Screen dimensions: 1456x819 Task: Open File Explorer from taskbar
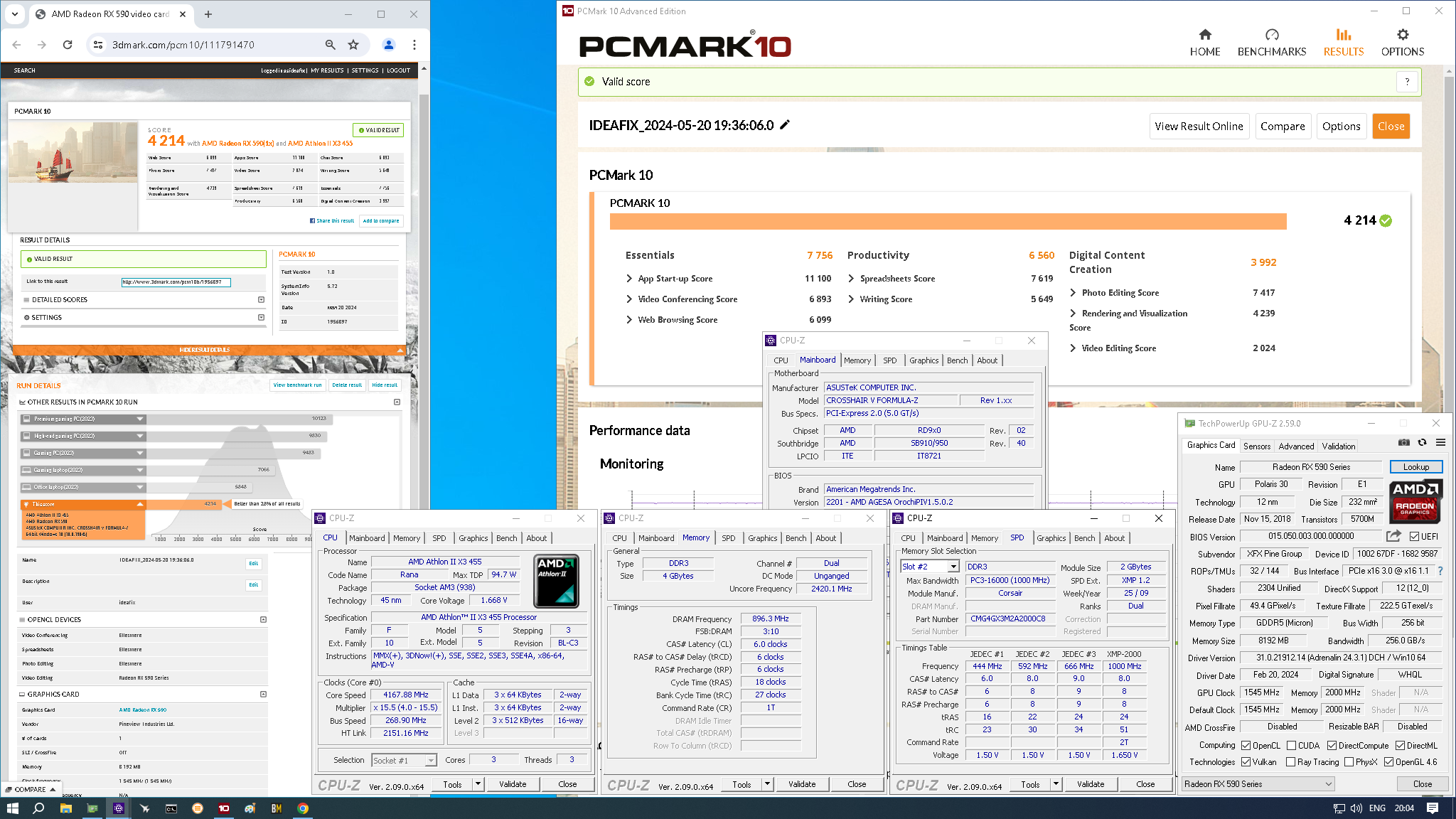65,808
